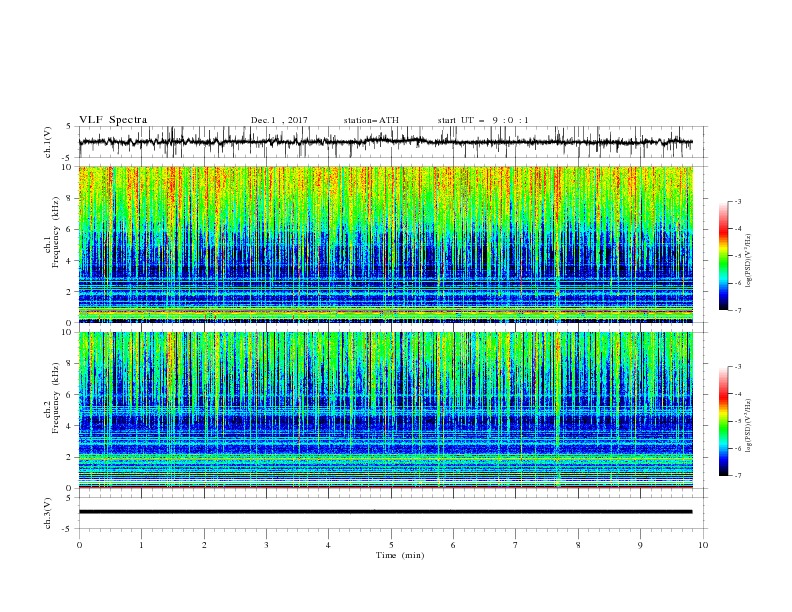Click the ch.1 "Frequency (kHz)" axis label
This screenshot has height=612, width=792.
pos(56,232)
